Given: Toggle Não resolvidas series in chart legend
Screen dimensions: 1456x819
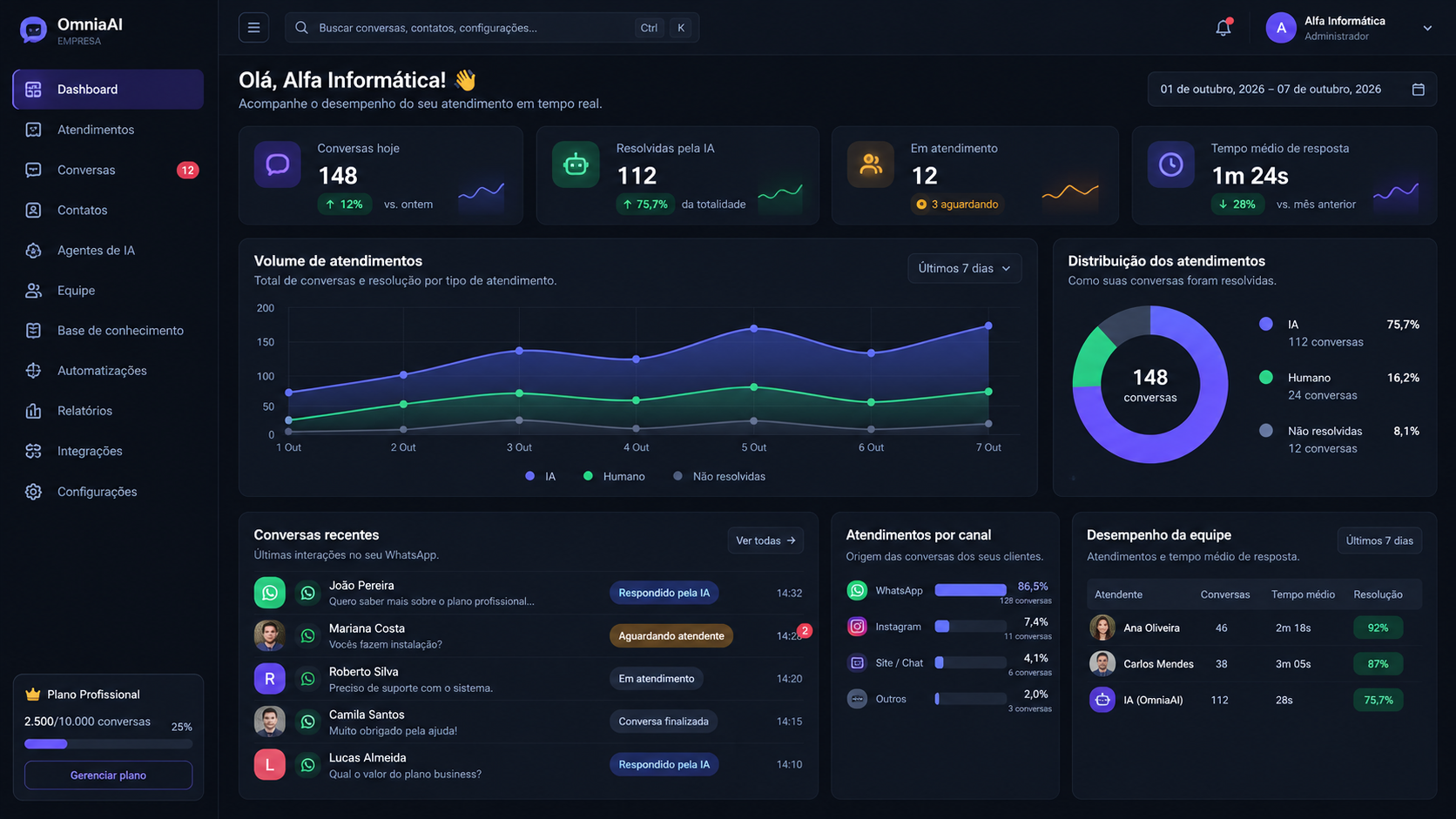Looking at the screenshot, I should coord(719,477).
